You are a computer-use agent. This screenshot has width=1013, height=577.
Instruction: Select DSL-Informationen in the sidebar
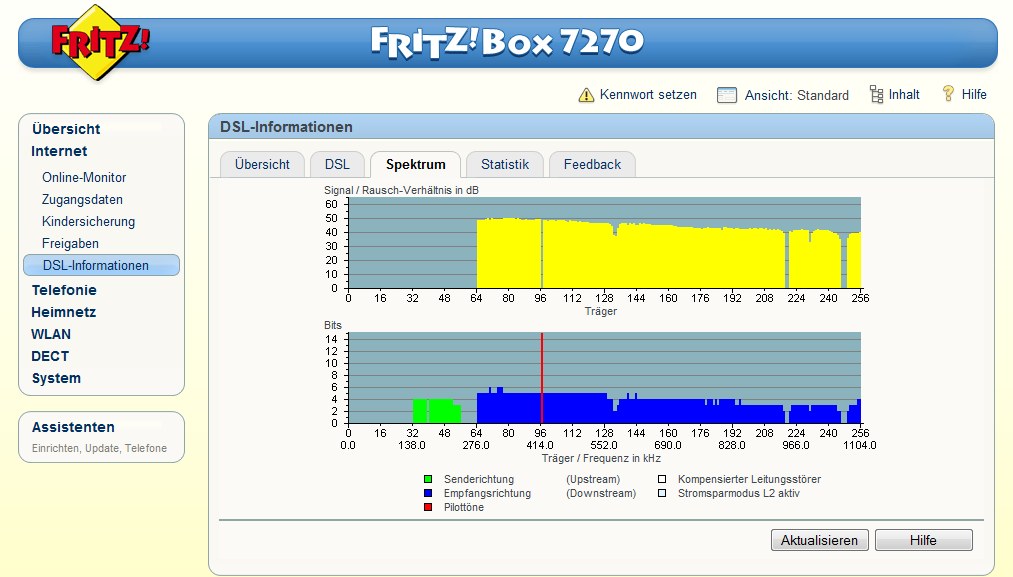point(101,265)
